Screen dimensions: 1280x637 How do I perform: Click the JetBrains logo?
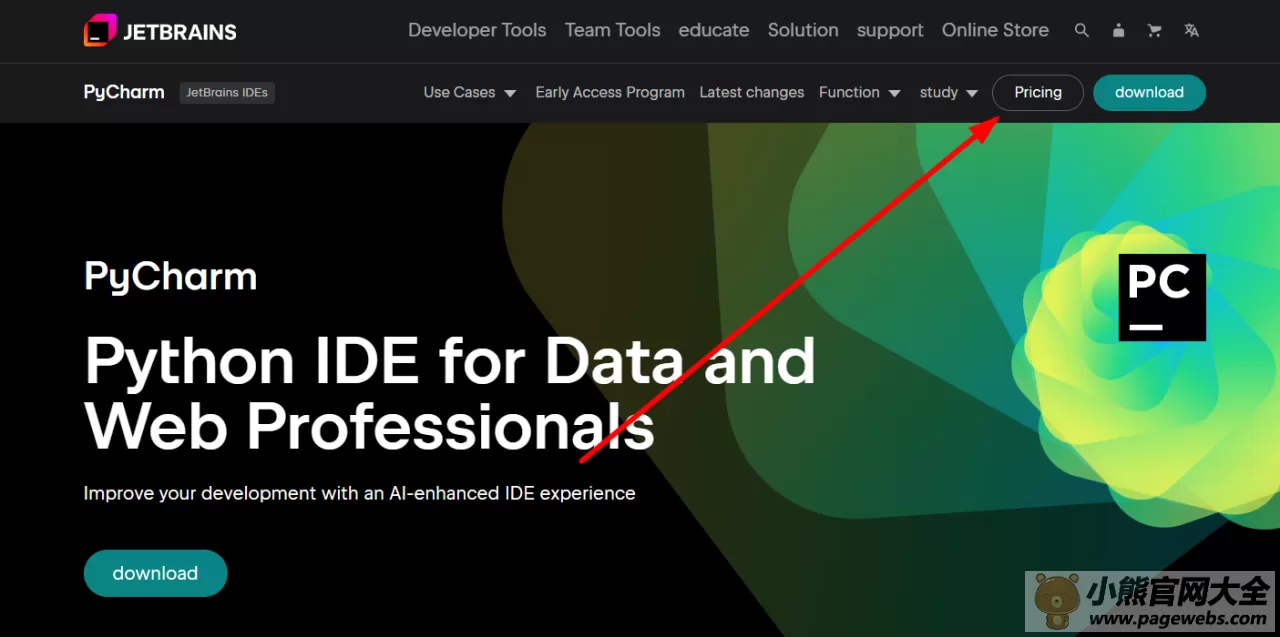[x=160, y=31]
